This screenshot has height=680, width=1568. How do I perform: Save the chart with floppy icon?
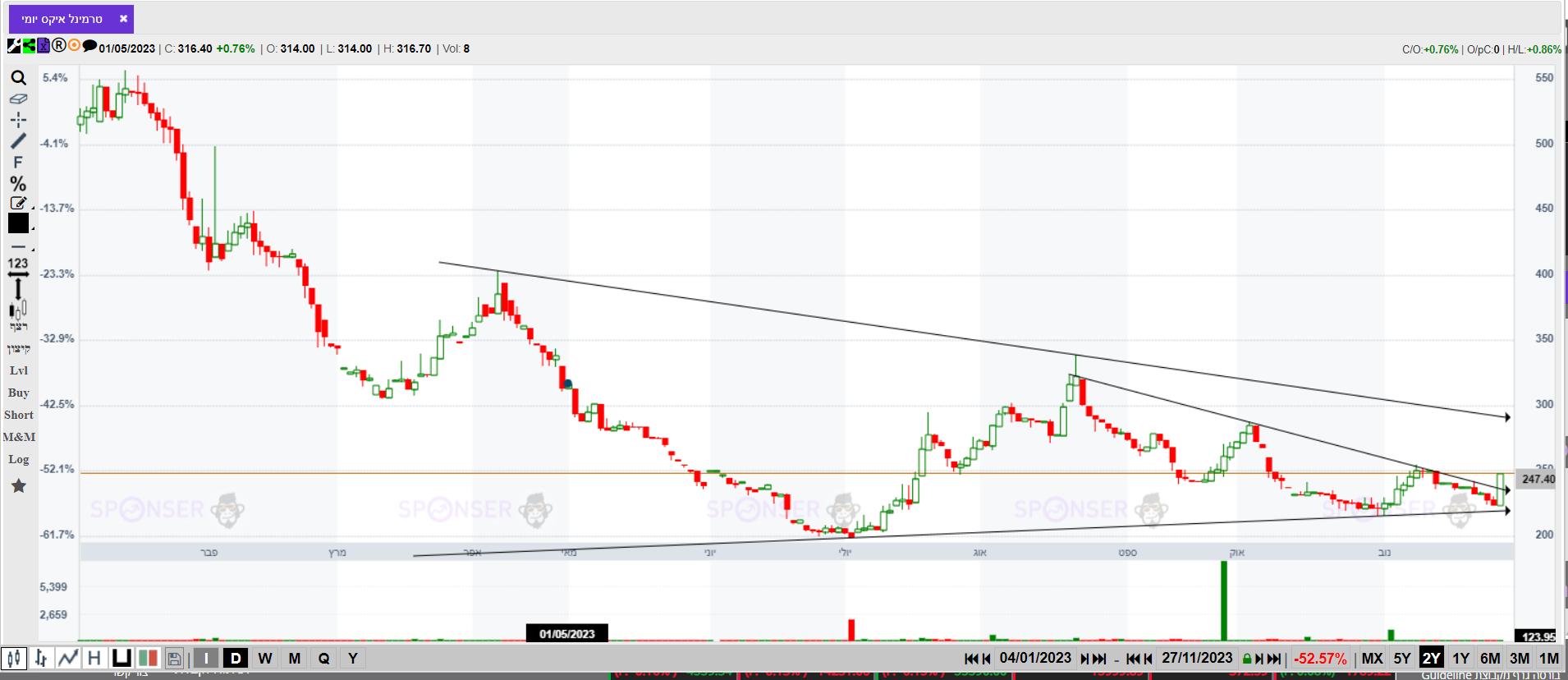(174, 658)
